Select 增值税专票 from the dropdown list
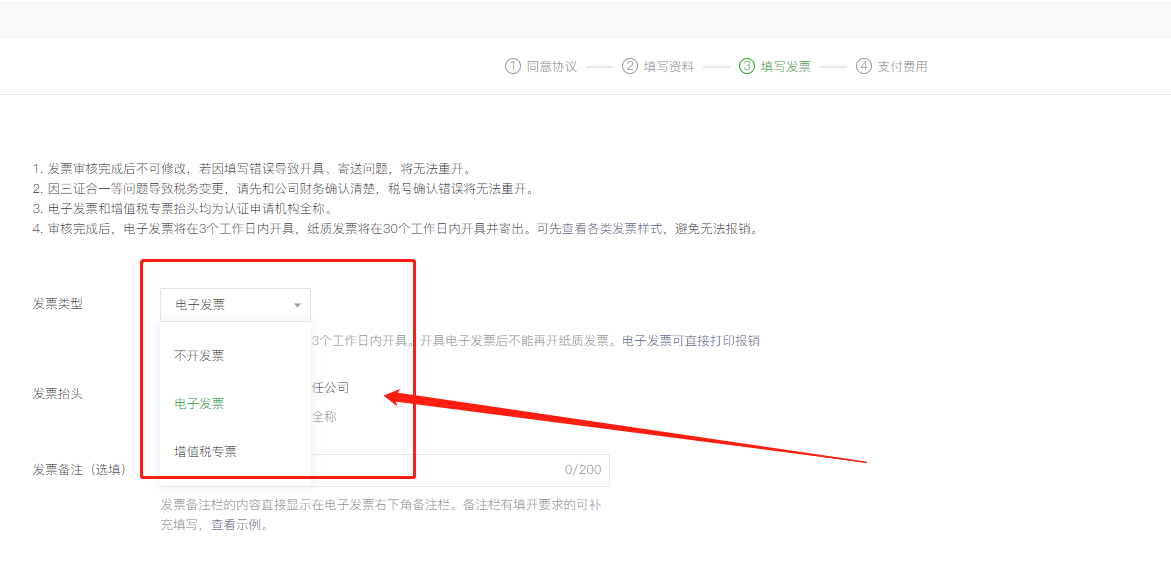This screenshot has height=569, width=1171. [x=205, y=452]
